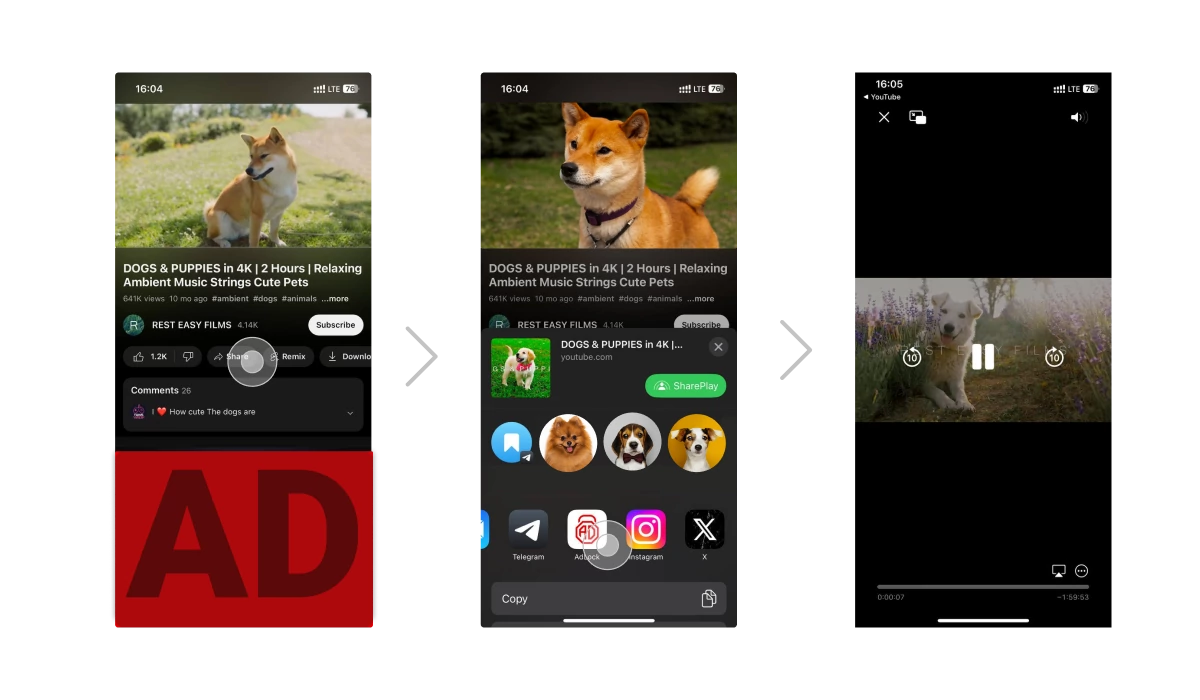This screenshot has width=1200, height=700.
Task: Tap the youtube.com text in share sheet
Action: tap(586, 357)
